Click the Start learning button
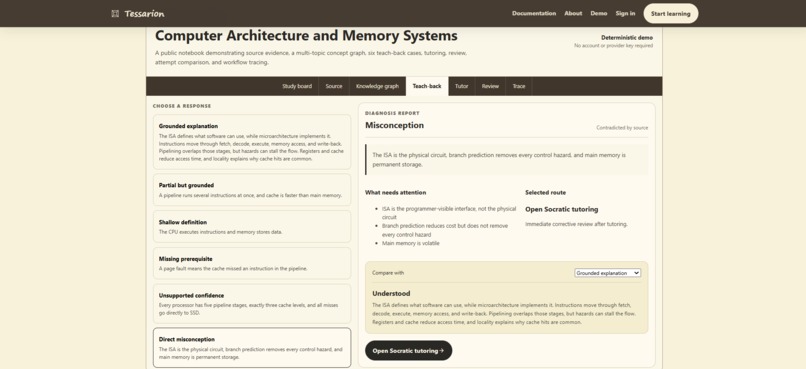 670,13
